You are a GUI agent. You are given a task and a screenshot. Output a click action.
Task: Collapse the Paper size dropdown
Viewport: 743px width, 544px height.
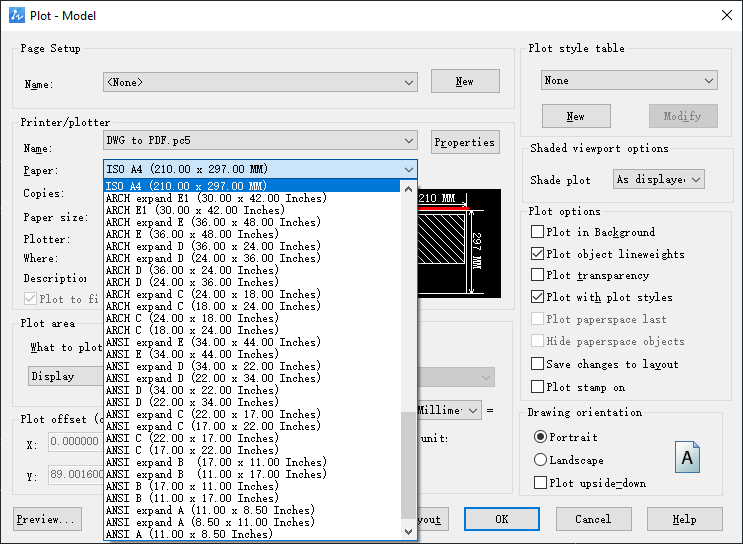click(x=260, y=169)
